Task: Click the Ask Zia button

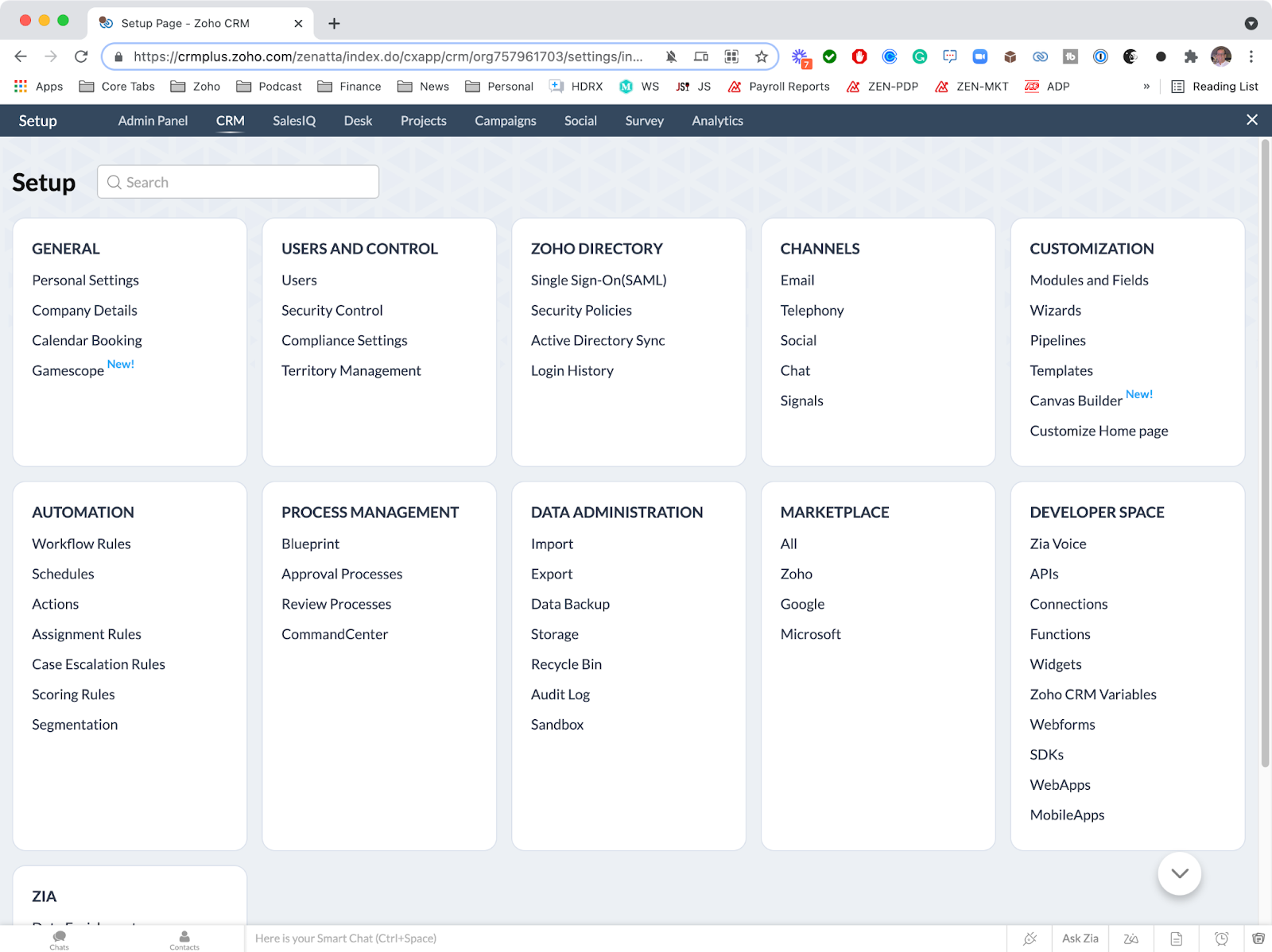Action: pos(1080,938)
